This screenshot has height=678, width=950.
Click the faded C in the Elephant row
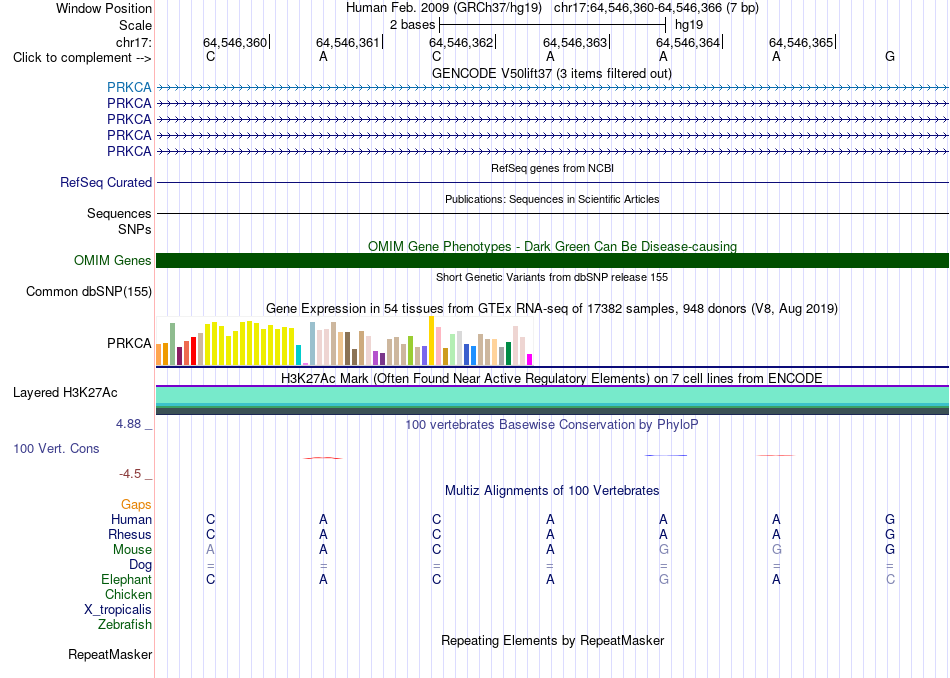pos(890,579)
